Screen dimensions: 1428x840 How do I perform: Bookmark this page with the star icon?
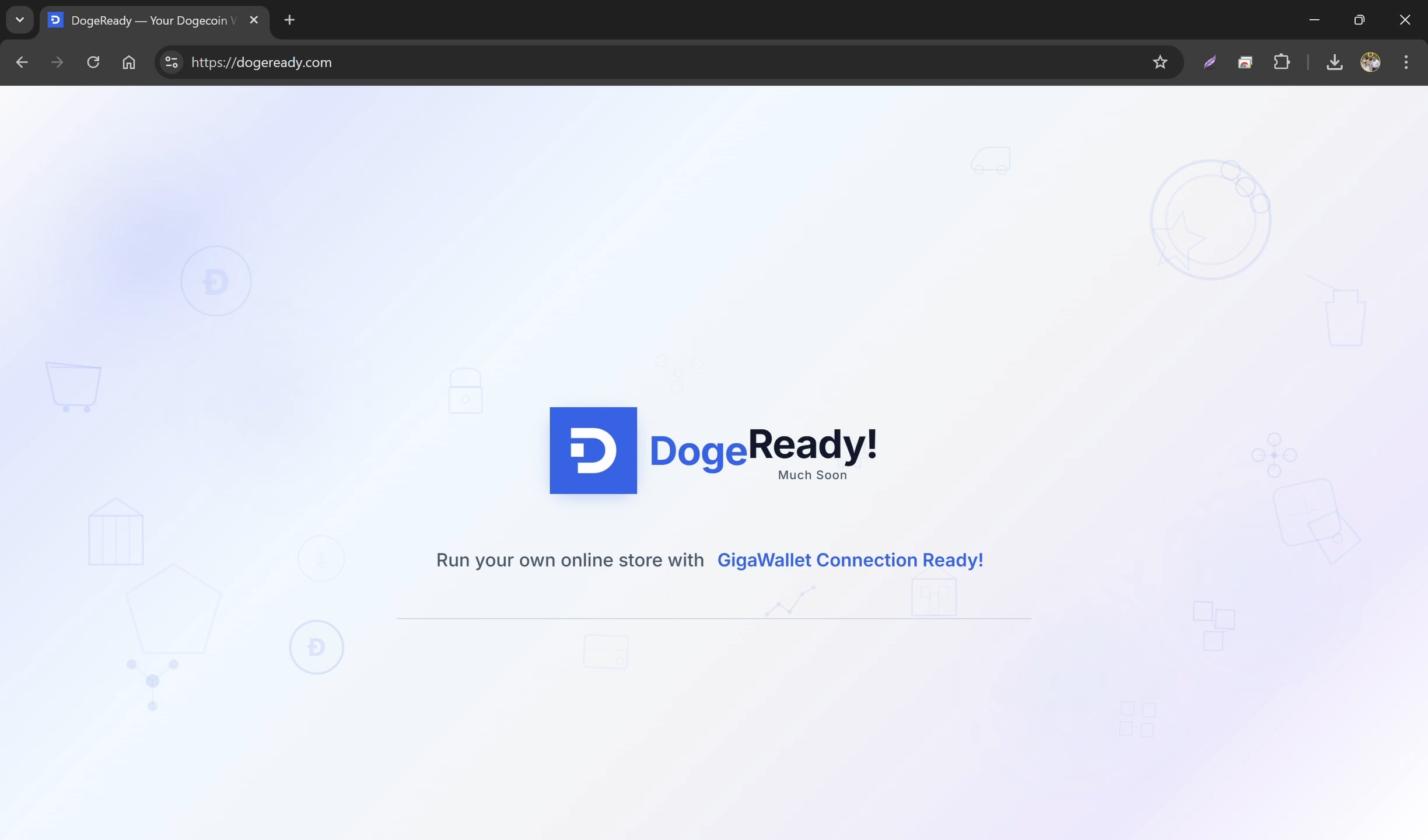coord(1160,62)
